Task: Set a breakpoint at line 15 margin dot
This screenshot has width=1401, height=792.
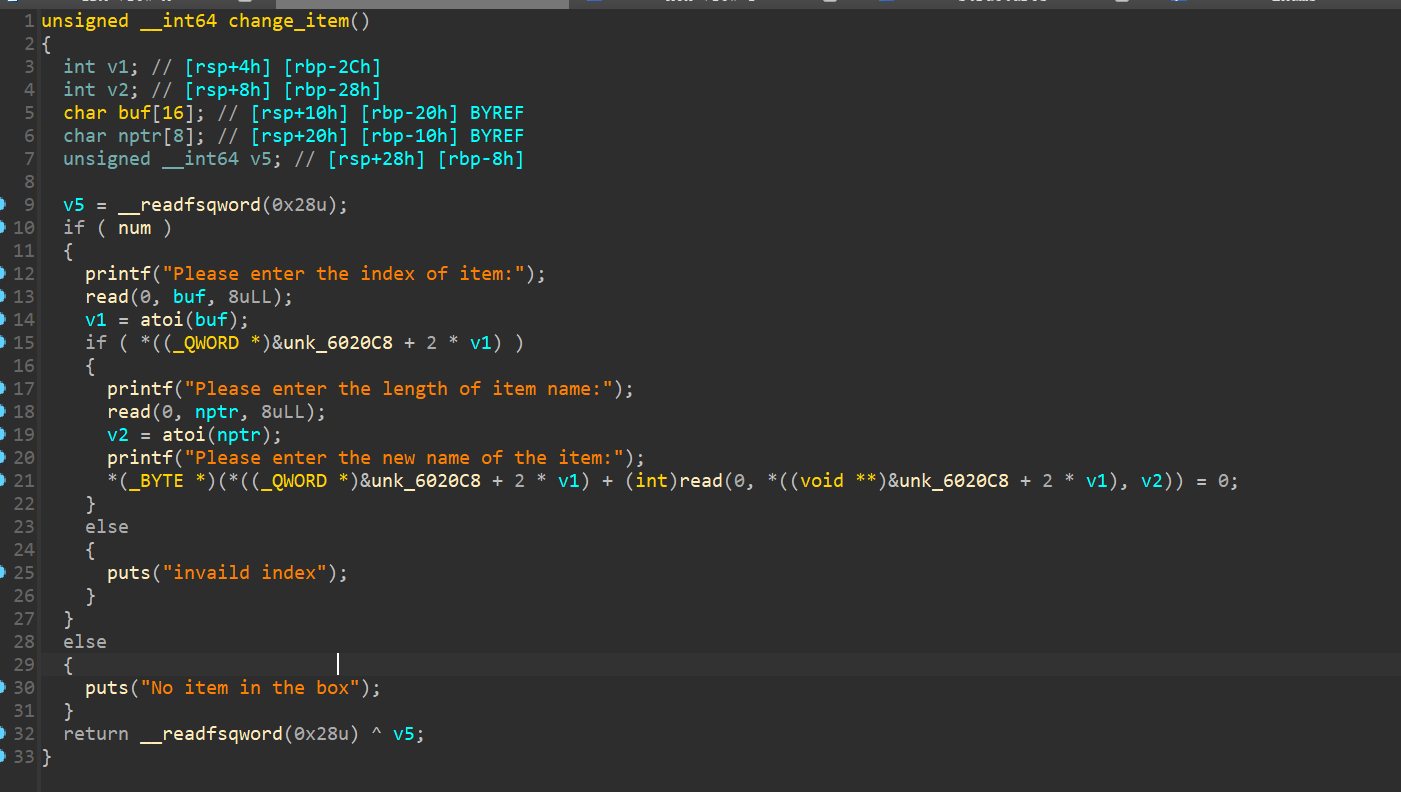Action: point(3,343)
